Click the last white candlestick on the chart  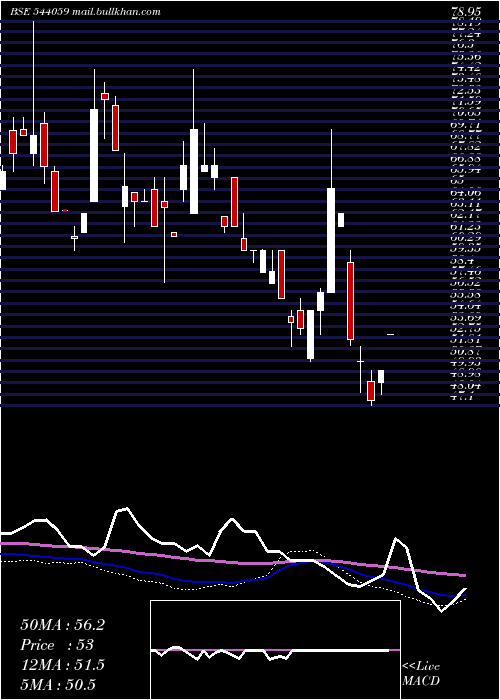coord(381,376)
